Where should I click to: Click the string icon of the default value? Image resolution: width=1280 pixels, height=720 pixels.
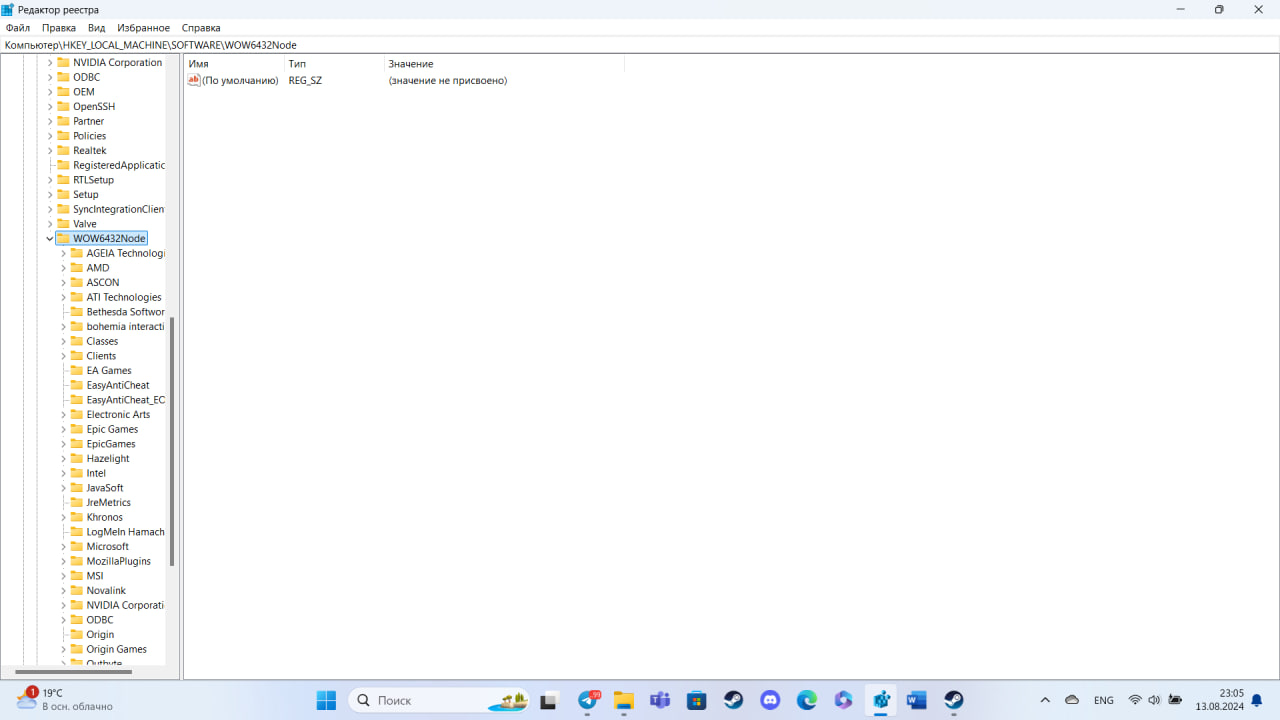pos(194,80)
